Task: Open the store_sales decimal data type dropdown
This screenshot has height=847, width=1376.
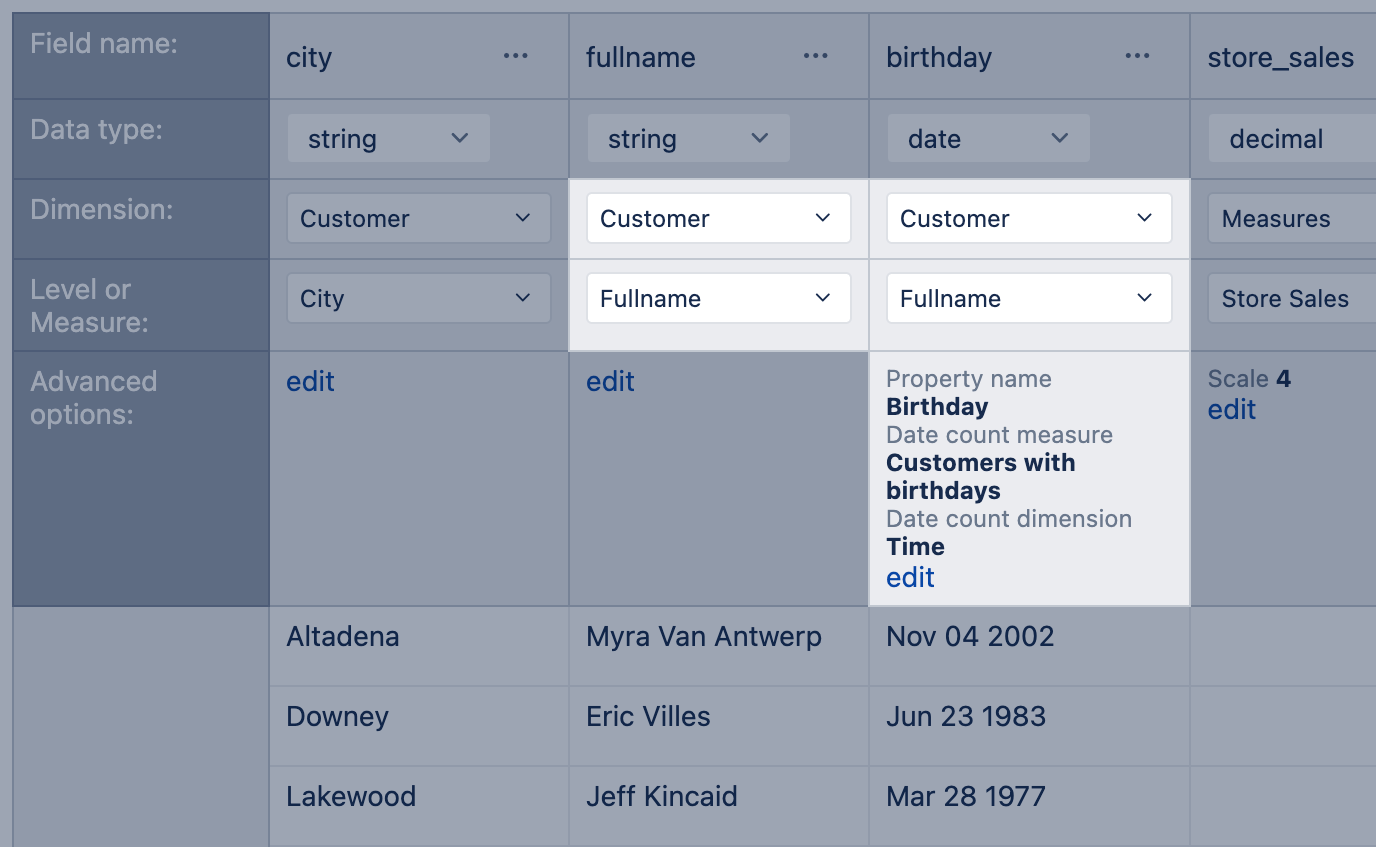Action: (1292, 139)
